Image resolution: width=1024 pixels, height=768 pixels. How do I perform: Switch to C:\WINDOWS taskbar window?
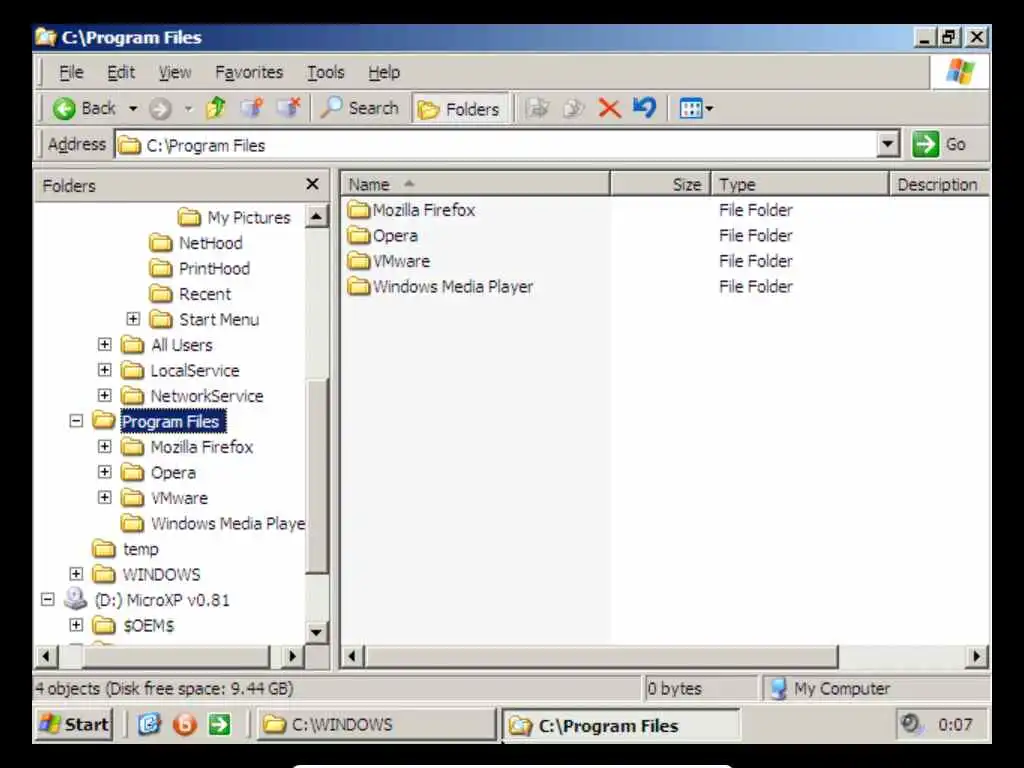point(377,725)
